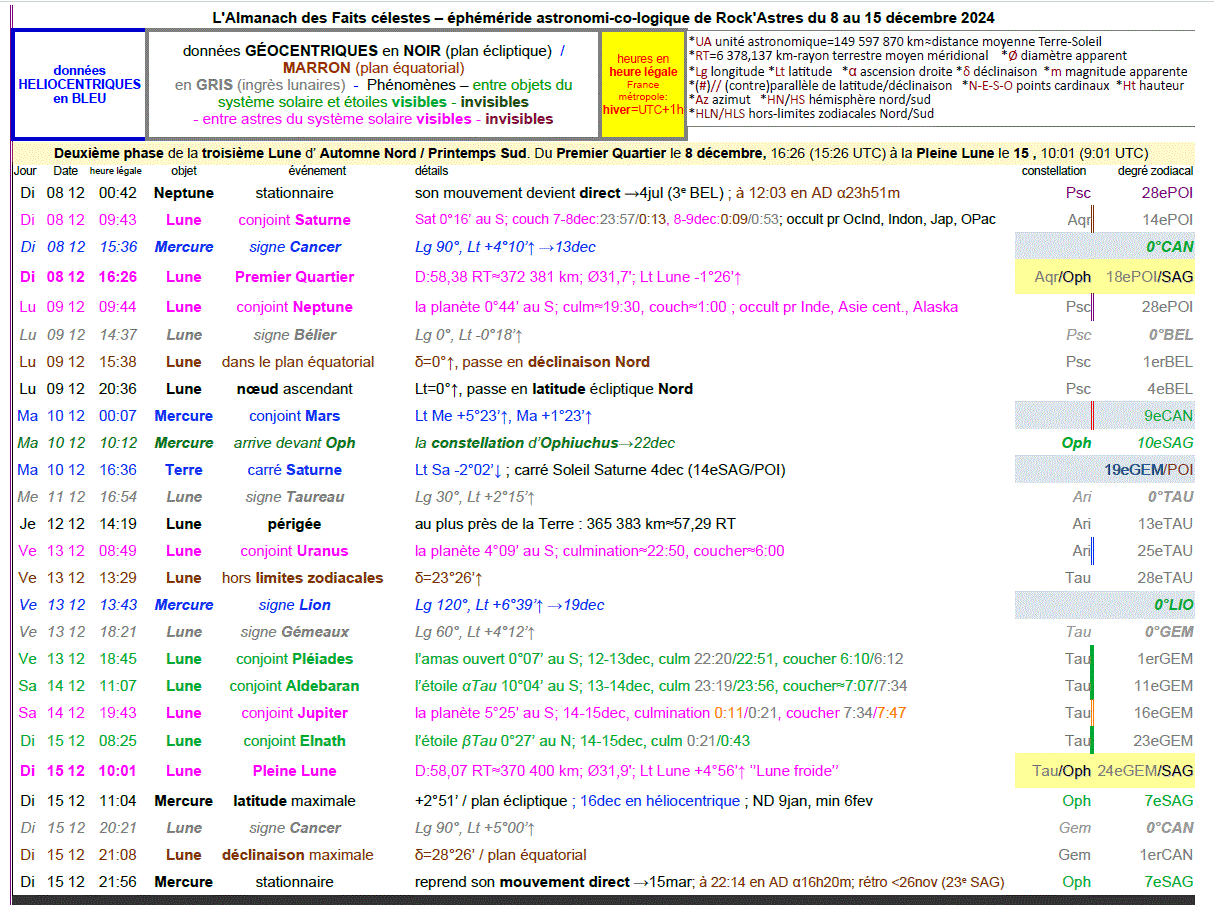Click the '19eGEM/POI' zodiac degree
Image resolution: width=1214 pixels, height=905 pixels.
[x=1149, y=470]
